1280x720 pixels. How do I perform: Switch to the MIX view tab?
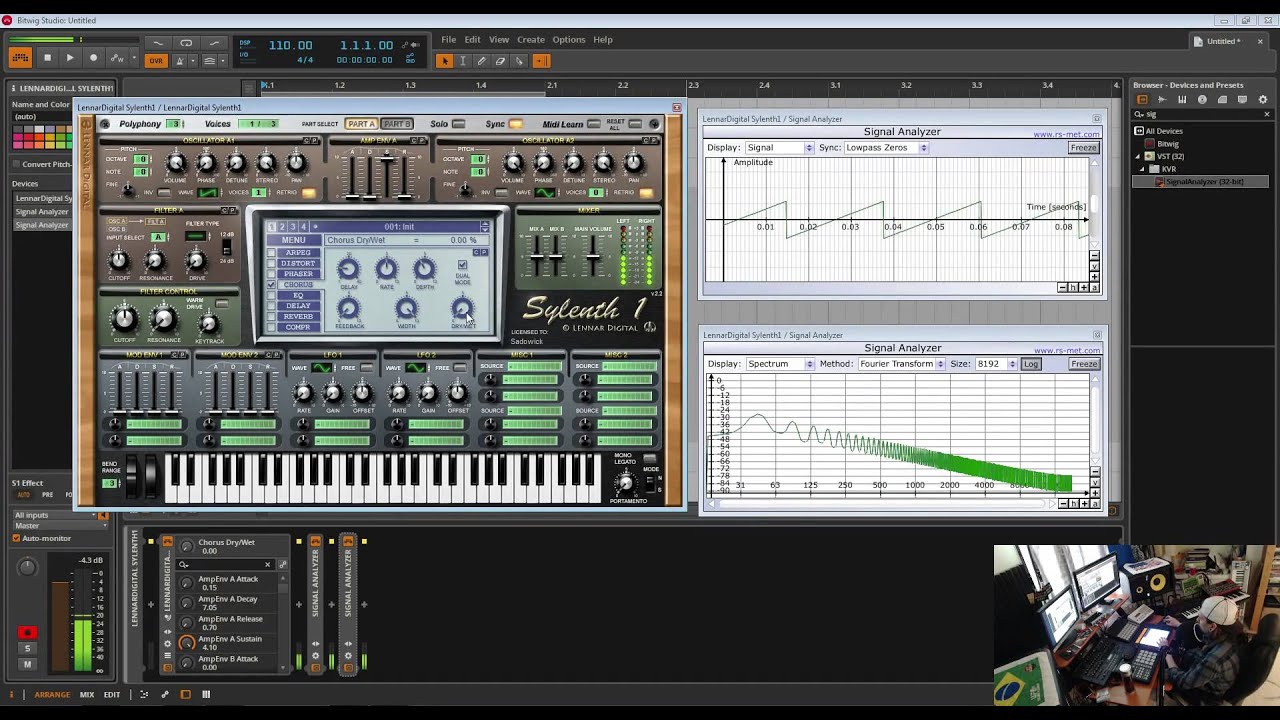(87, 695)
